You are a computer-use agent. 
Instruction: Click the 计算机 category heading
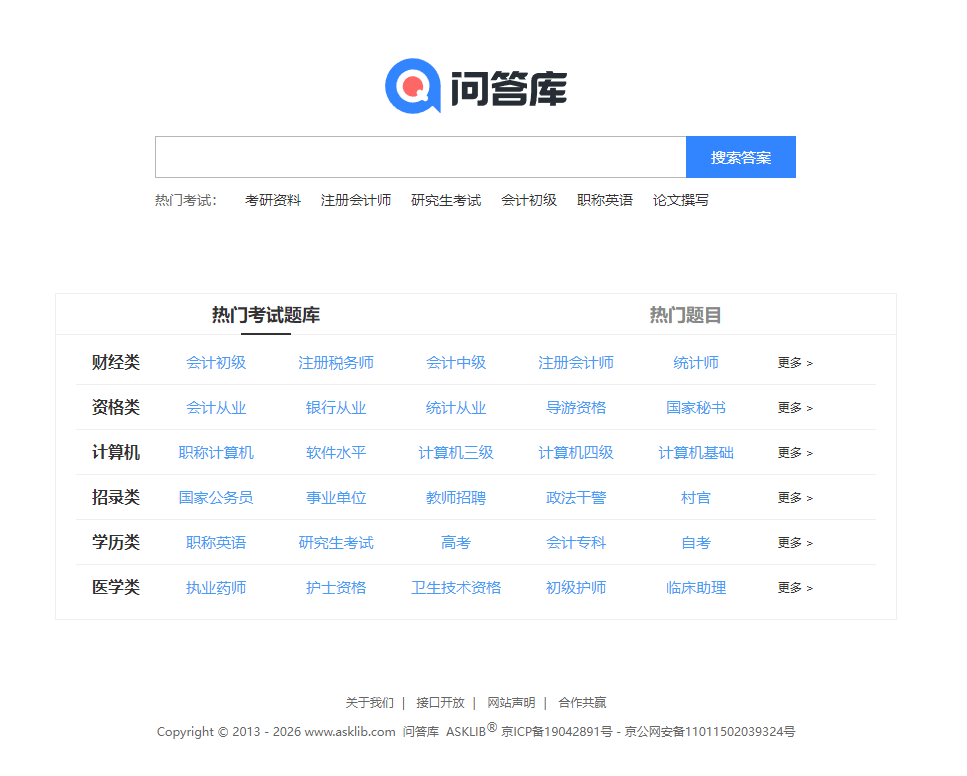pyautogui.click(x=116, y=452)
